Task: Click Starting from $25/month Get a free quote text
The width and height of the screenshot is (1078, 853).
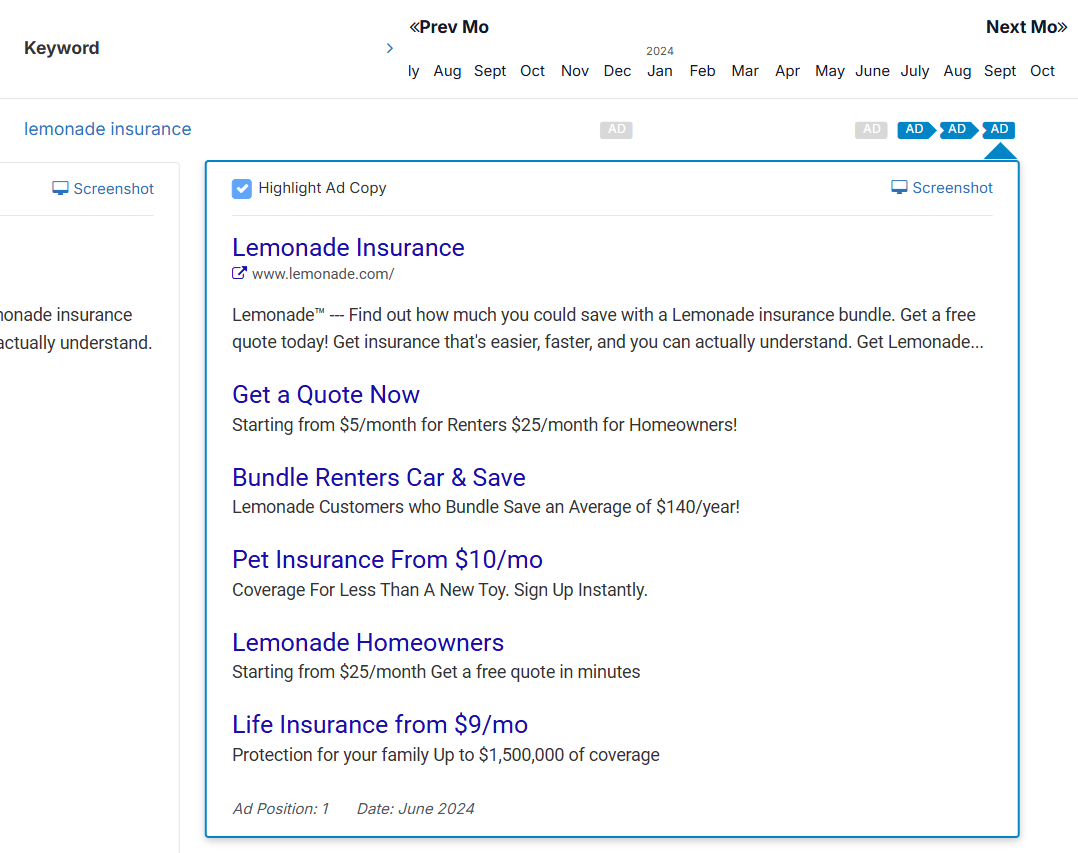Action: click(x=436, y=672)
